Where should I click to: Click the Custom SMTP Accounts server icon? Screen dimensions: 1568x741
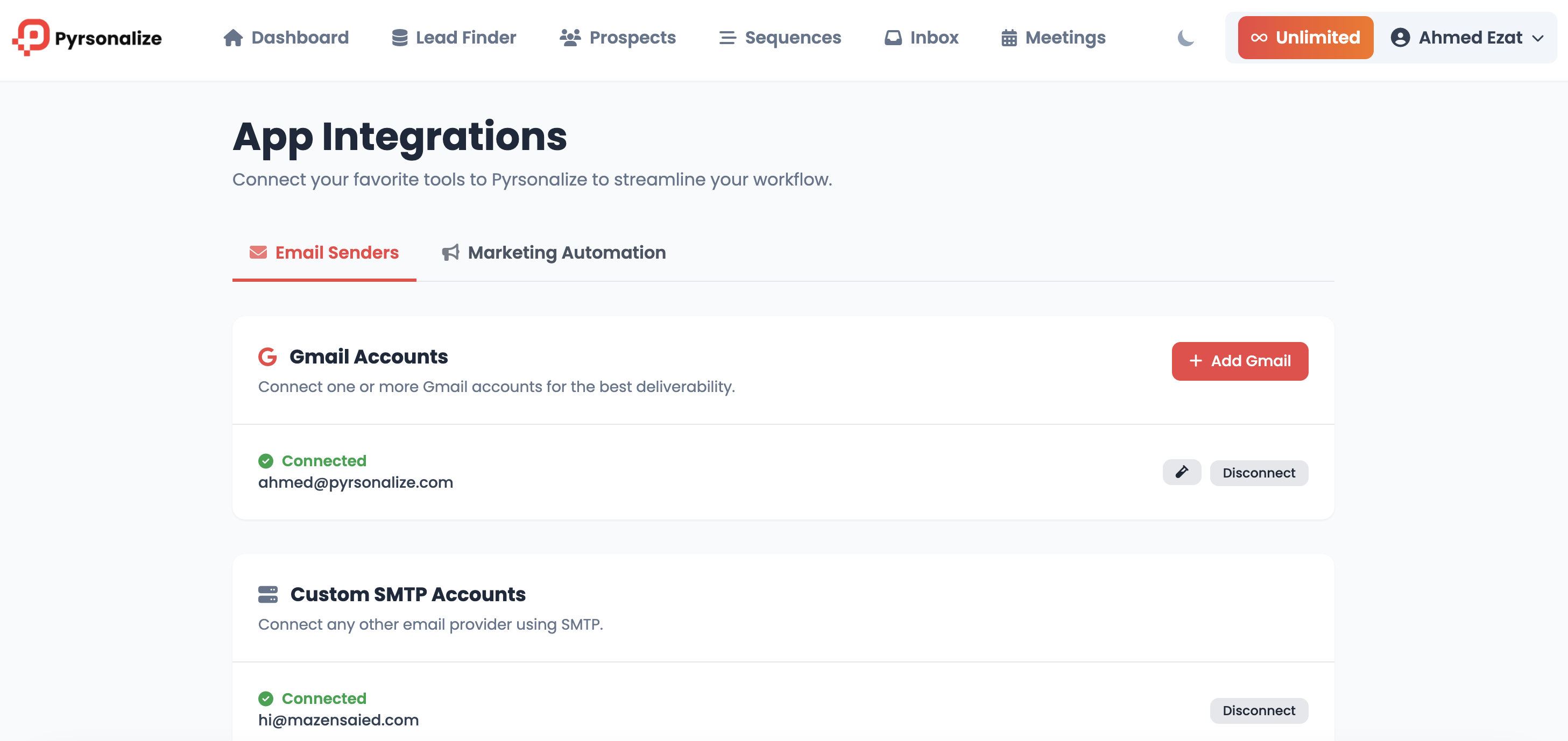[267, 594]
